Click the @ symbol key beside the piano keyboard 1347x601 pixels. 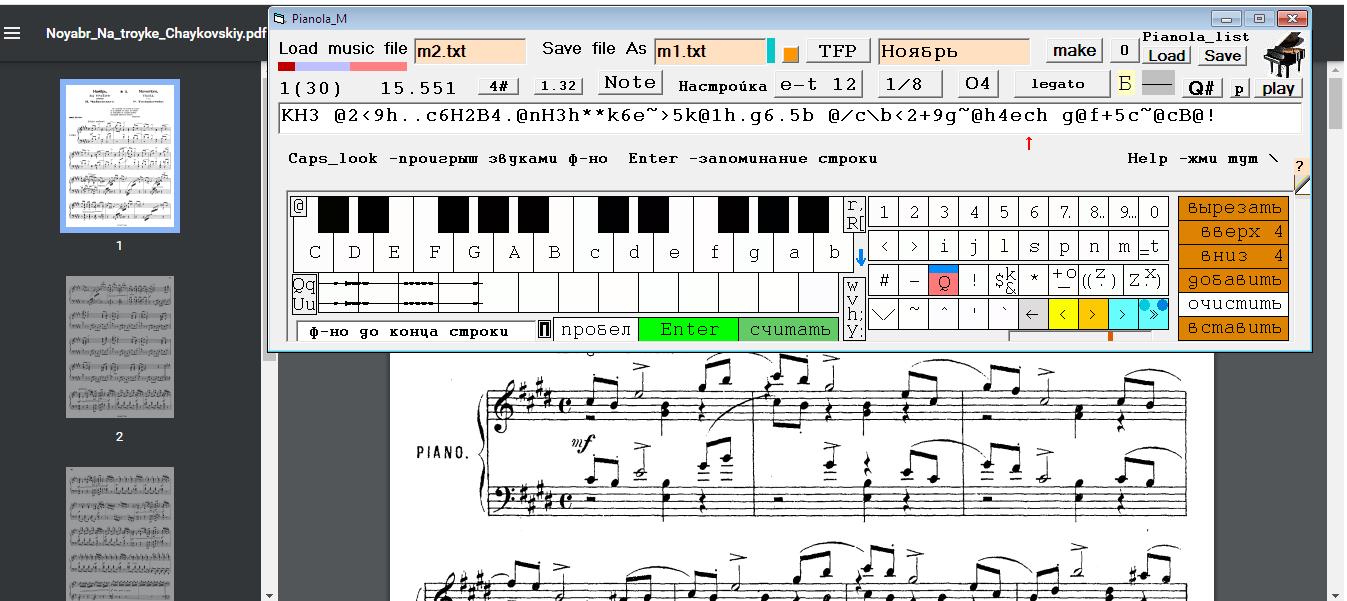tap(299, 206)
